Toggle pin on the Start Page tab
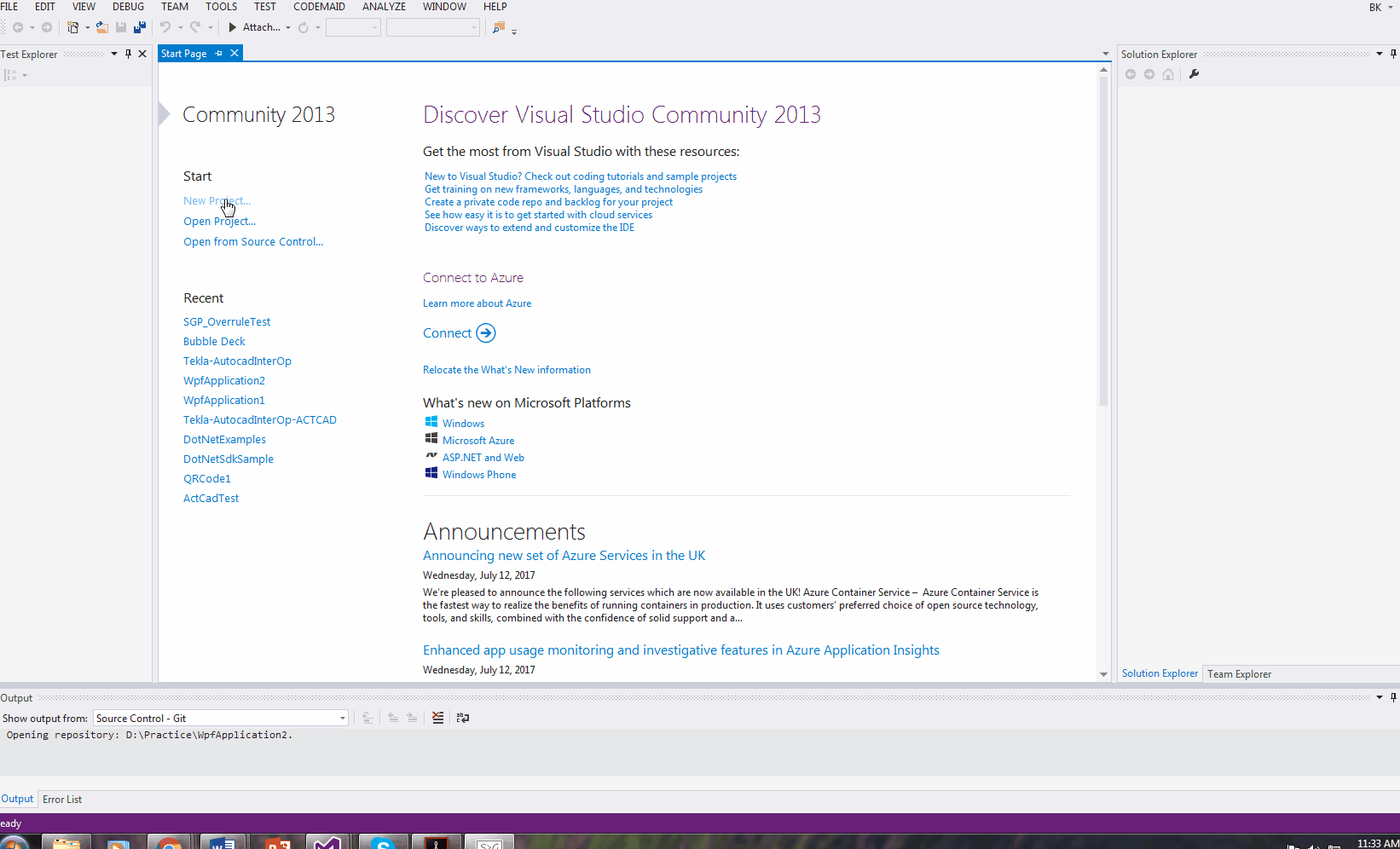The width and height of the screenshot is (1400, 849). coord(219,53)
